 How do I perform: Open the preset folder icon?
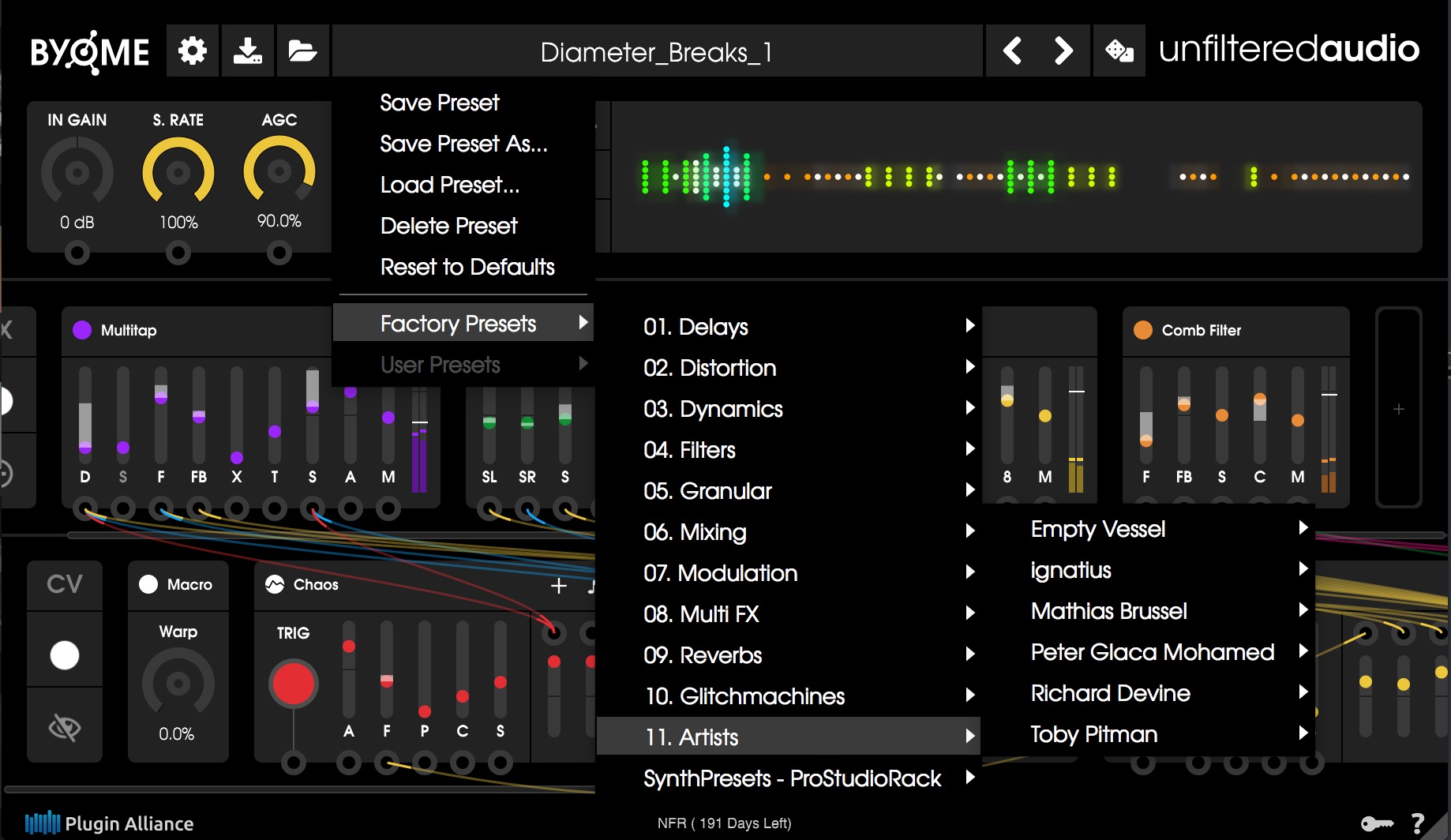(302, 51)
